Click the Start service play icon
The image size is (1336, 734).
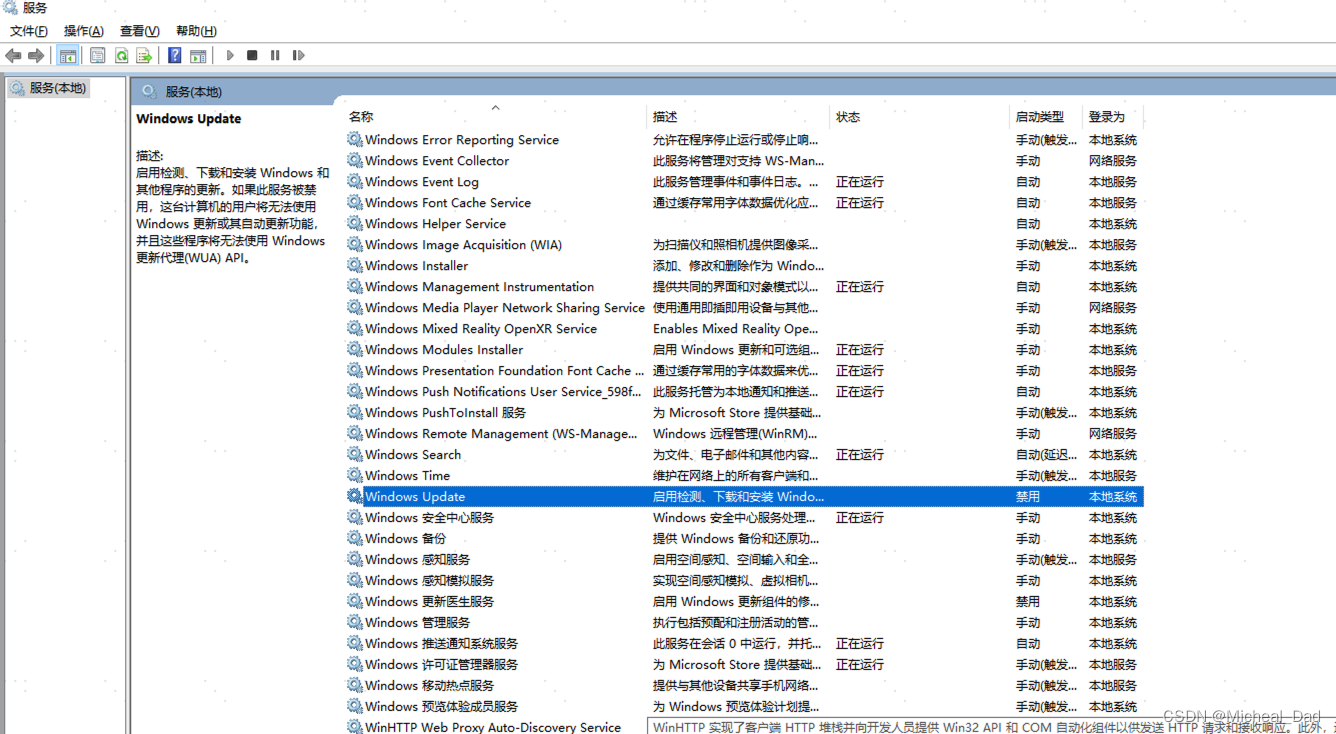[x=230, y=56]
